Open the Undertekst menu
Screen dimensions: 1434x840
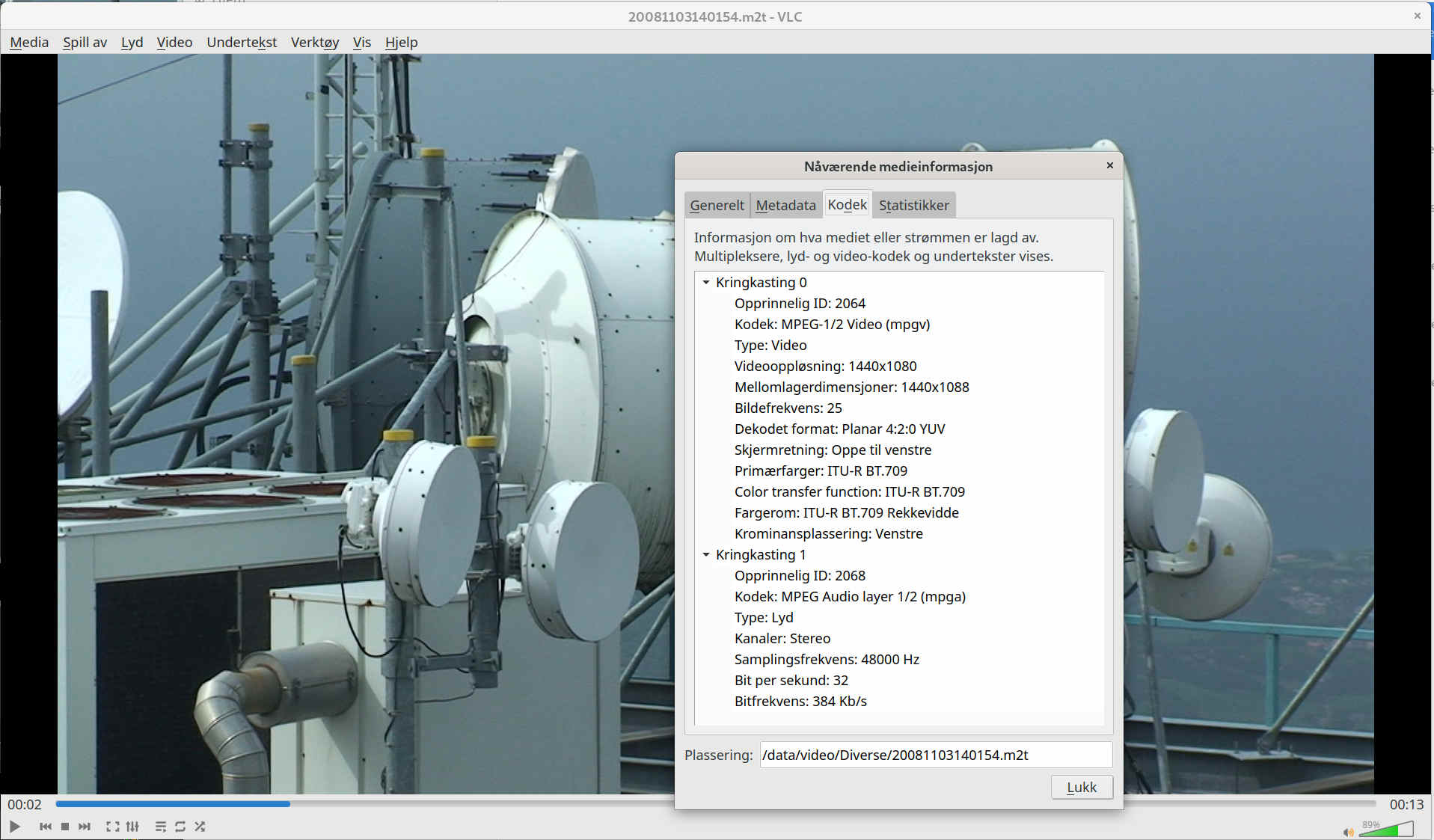click(242, 43)
